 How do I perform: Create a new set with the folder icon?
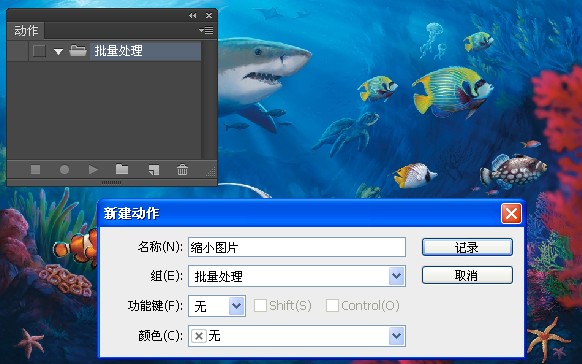coord(122,170)
